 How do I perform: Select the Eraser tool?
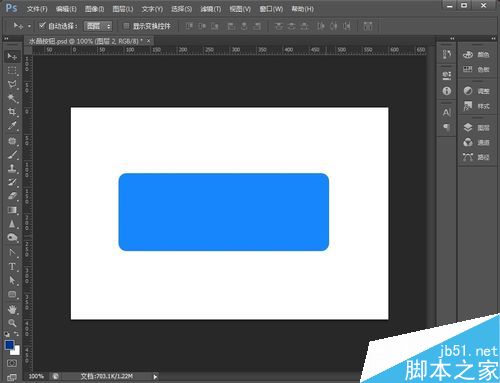click(x=12, y=196)
